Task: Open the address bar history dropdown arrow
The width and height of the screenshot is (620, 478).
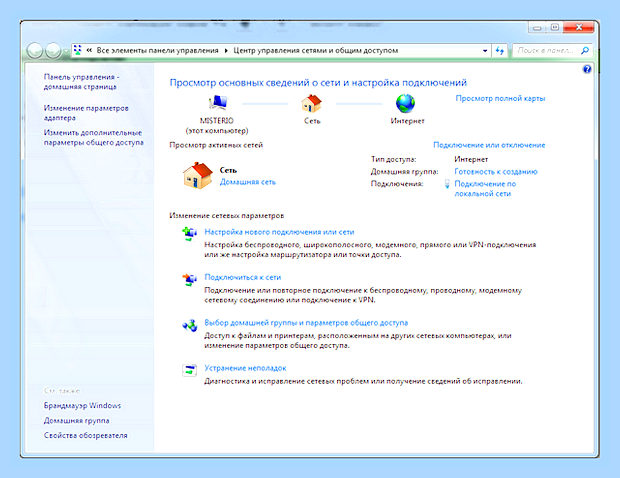Action: pos(485,51)
